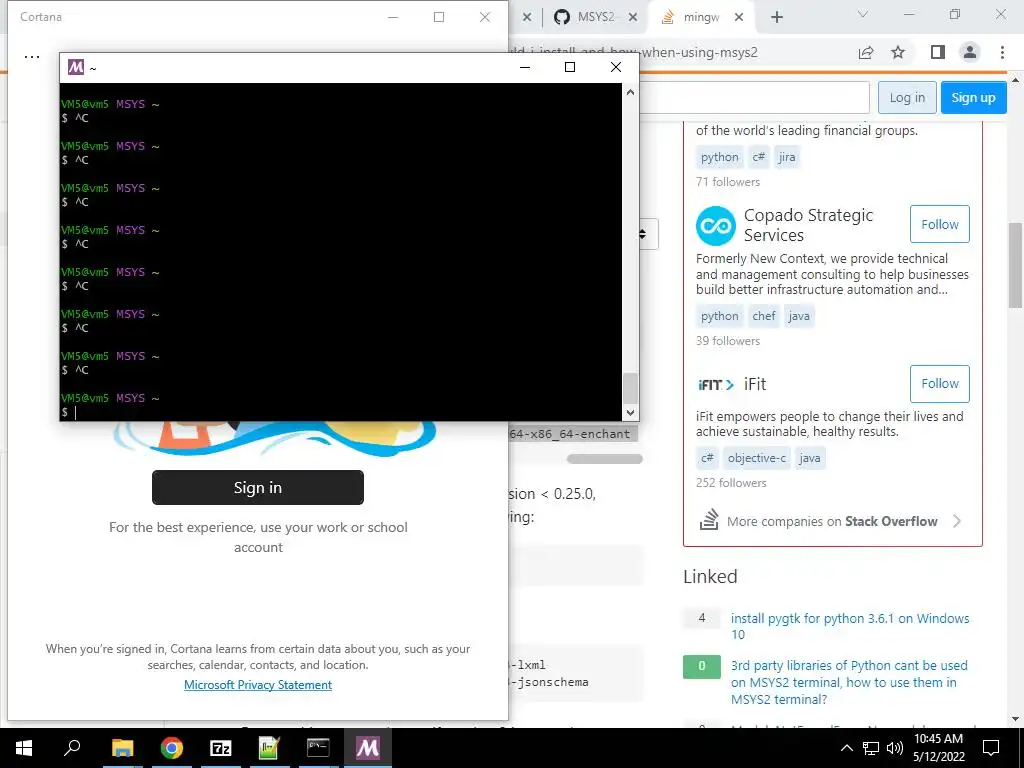Open Copado Strategic Services company link
Image resolution: width=1024 pixels, height=768 pixels.
[808, 225]
